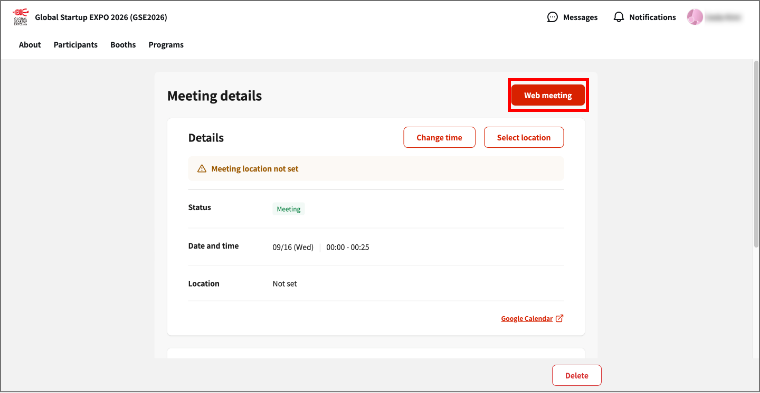Click the Notifications label in header

coord(652,17)
